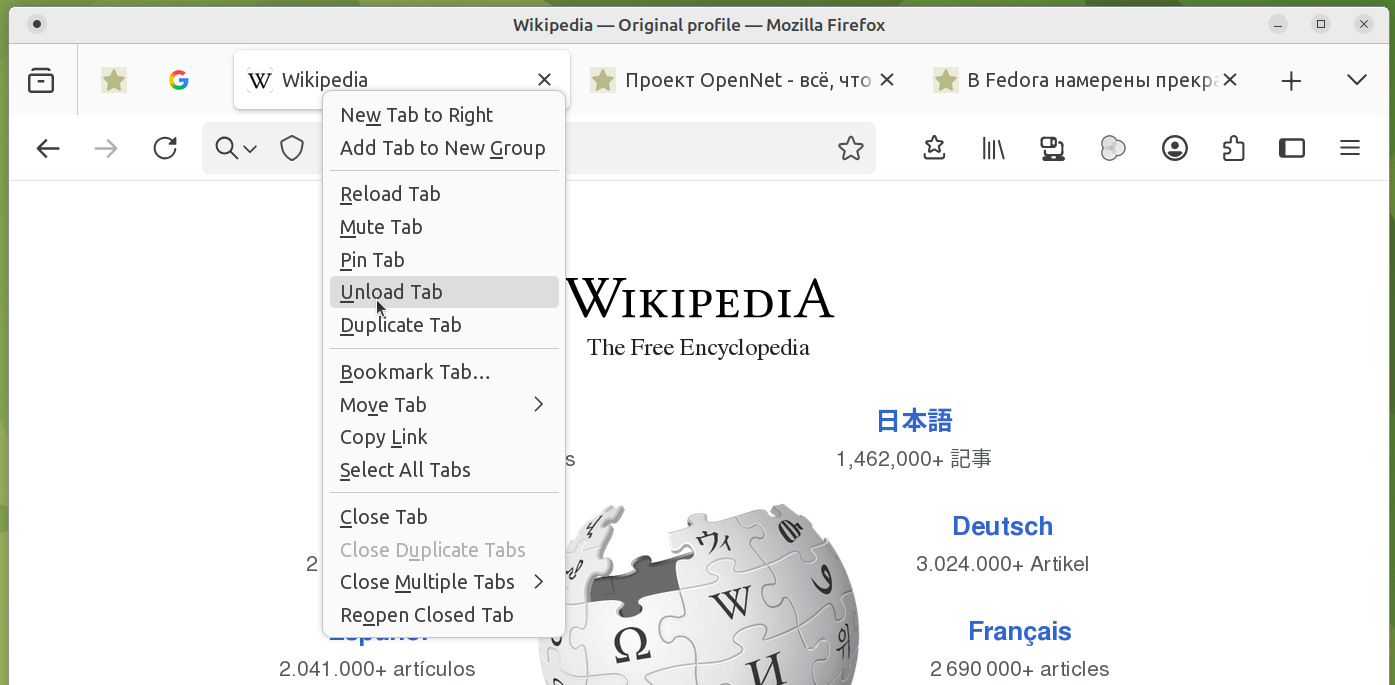Select Unload Tab in context menu
The width and height of the screenshot is (1395, 685).
click(444, 292)
